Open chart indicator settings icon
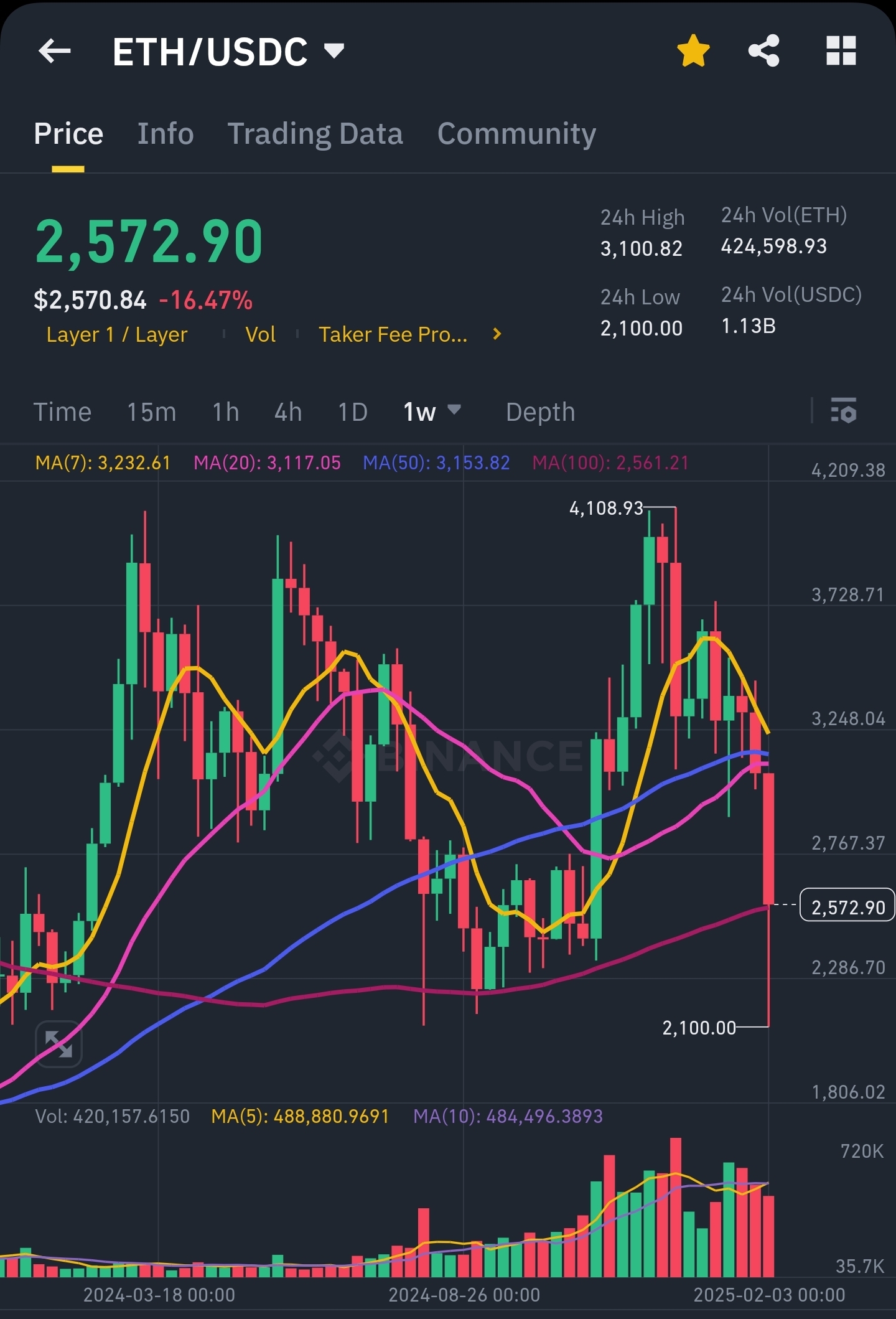 point(843,411)
